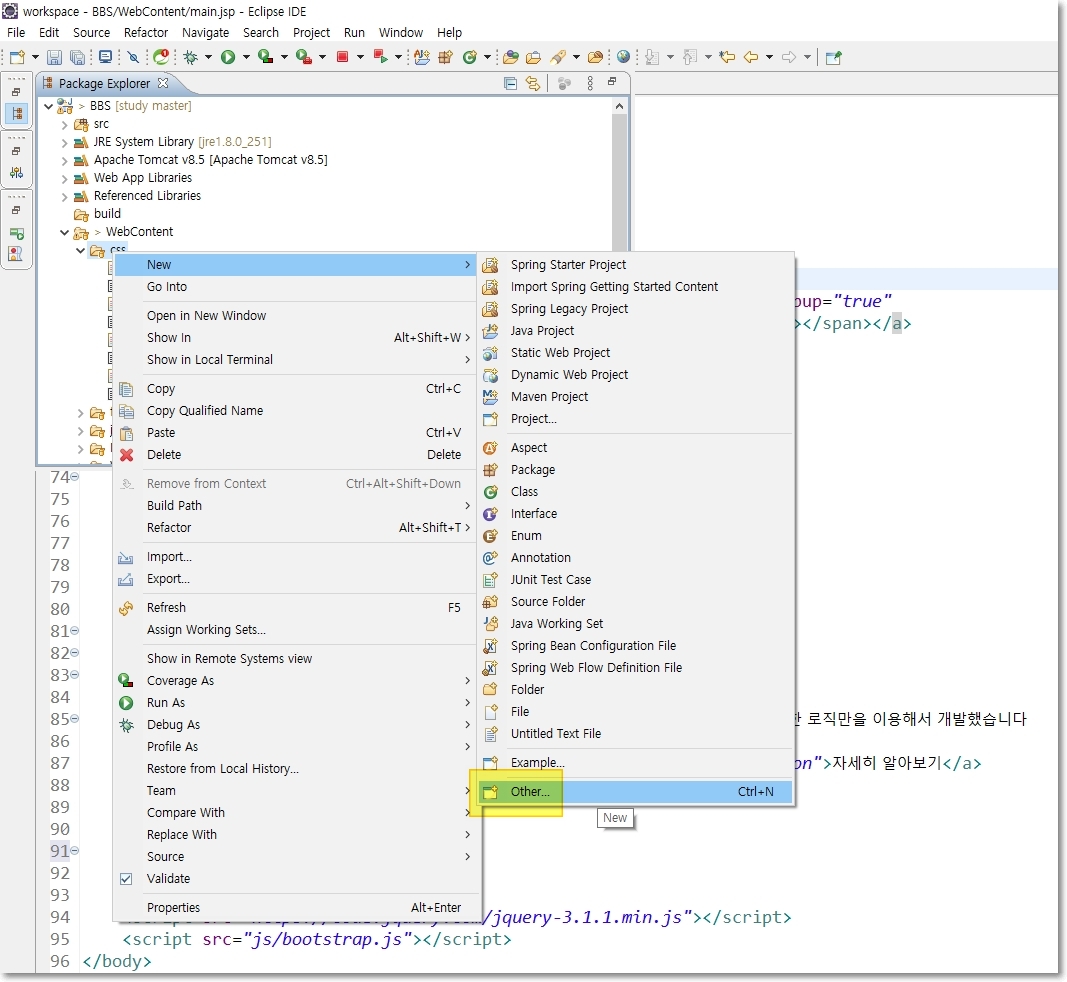Click the Open Perspective toolbar icon
1067x982 pixels.
(x=834, y=57)
